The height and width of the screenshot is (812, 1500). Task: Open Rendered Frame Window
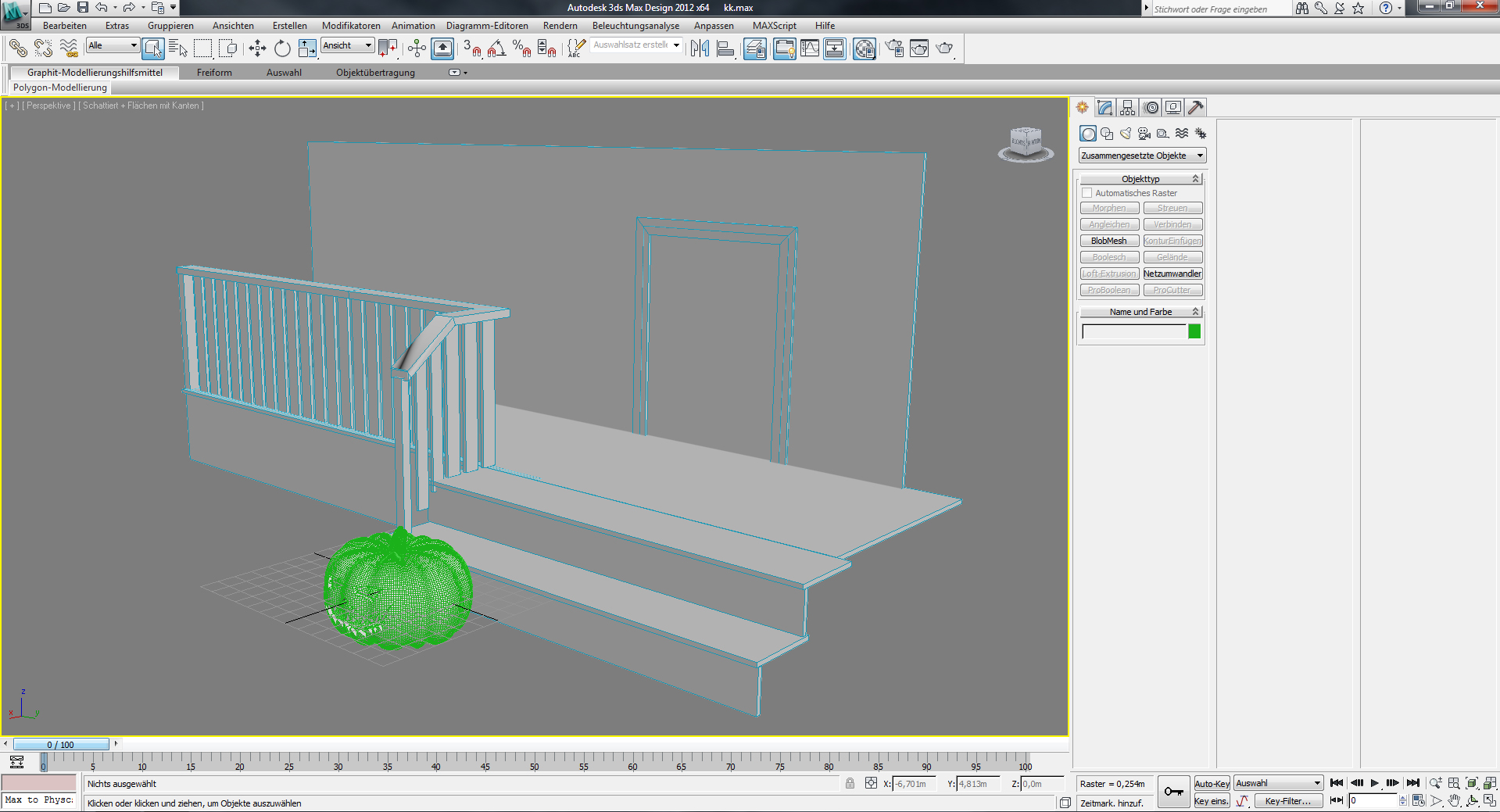tap(919, 48)
